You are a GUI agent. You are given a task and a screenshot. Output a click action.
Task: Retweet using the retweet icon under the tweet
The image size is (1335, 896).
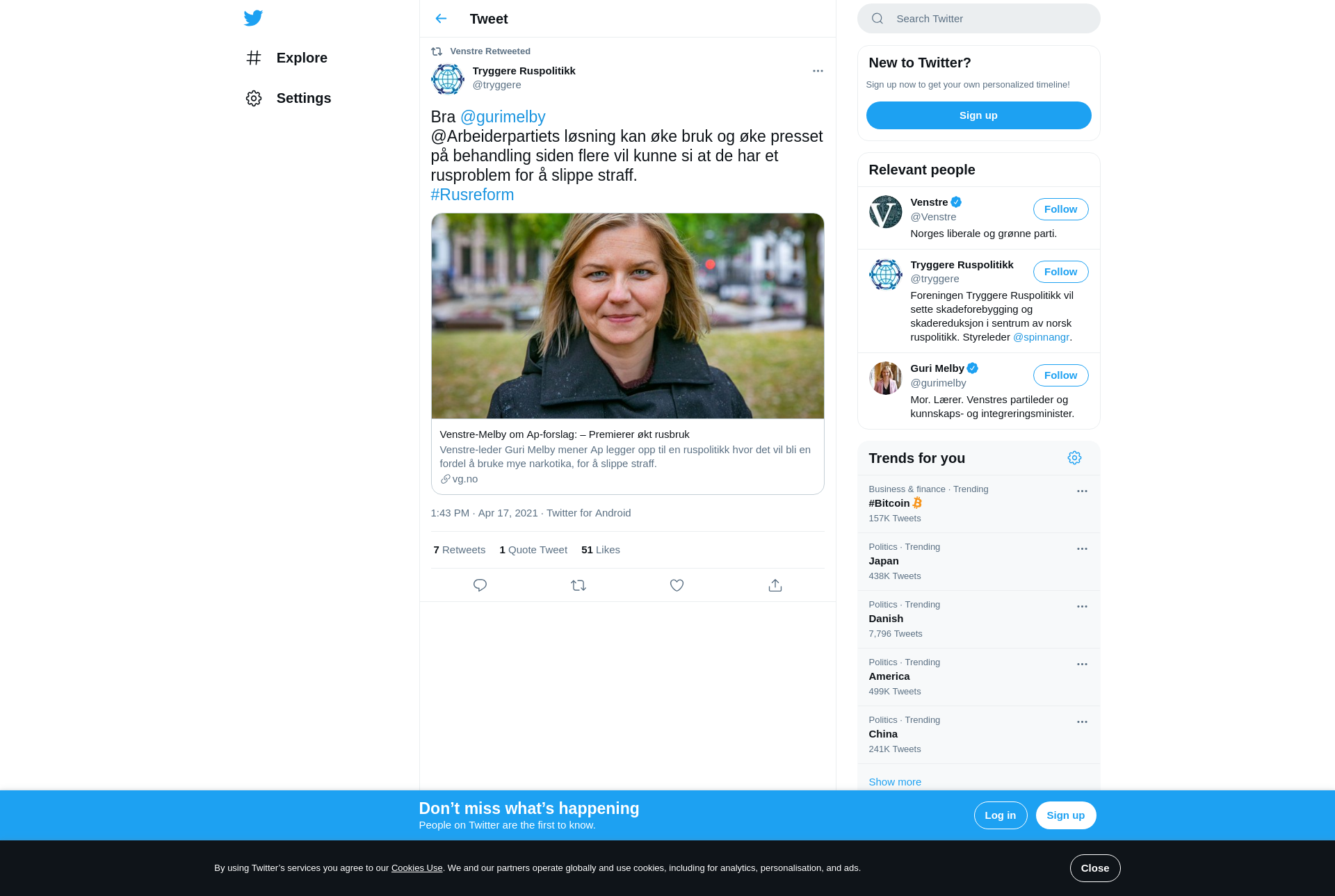(x=578, y=585)
